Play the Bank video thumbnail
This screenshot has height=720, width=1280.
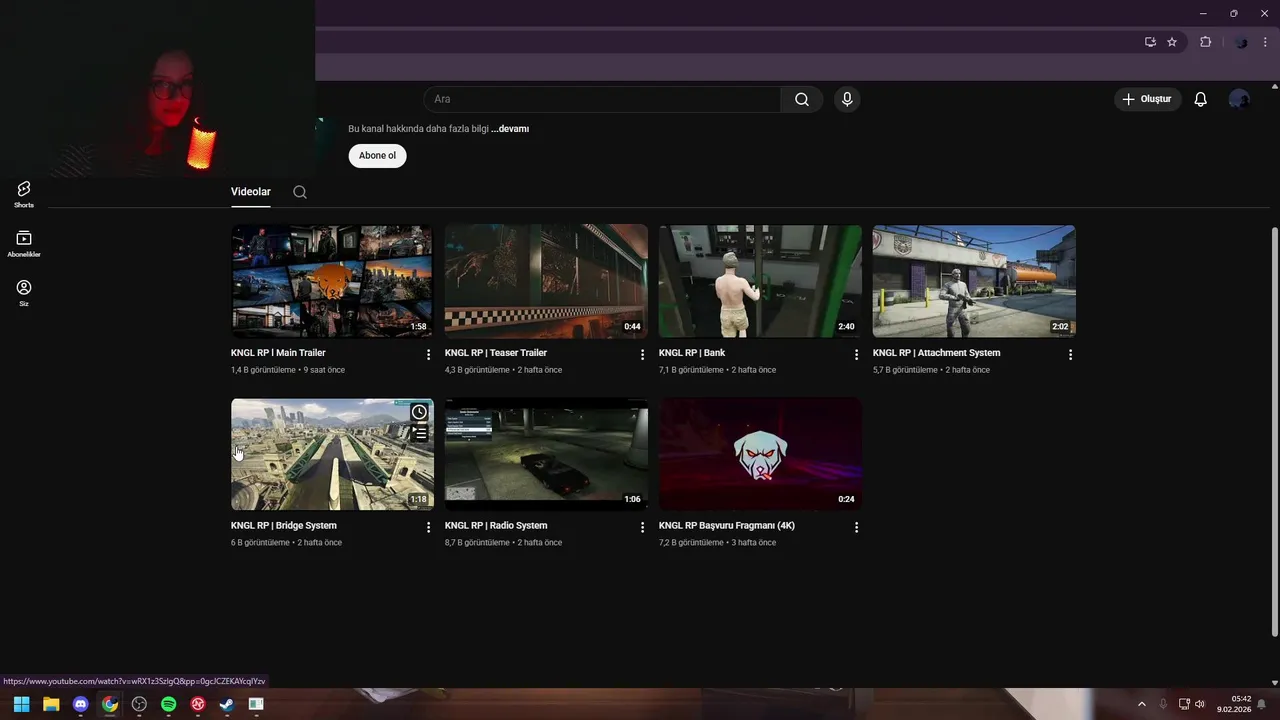(x=760, y=281)
